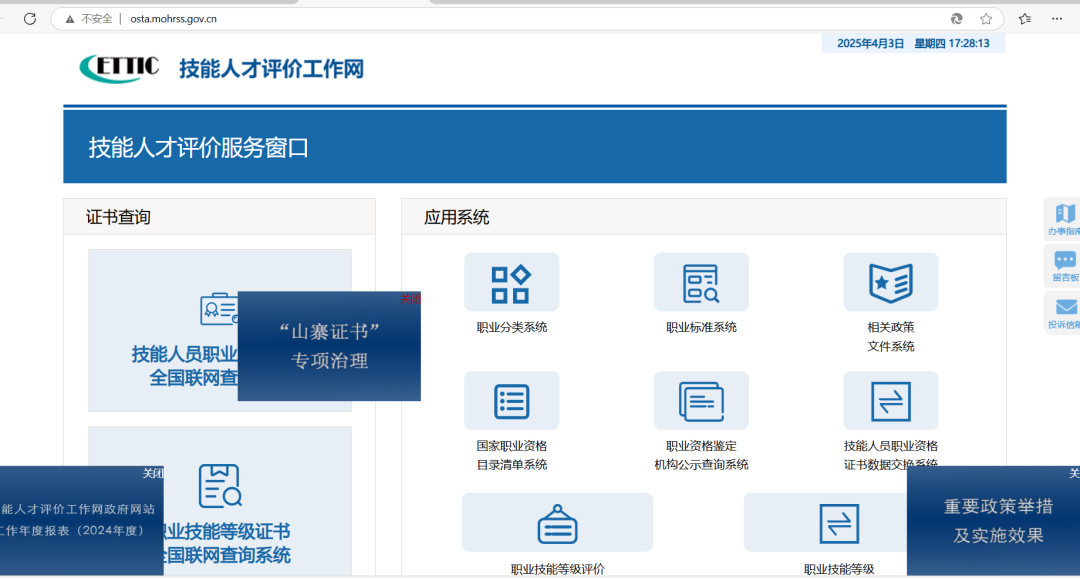Open the 山寨证书专项治理 banner
This screenshot has height=578, width=1080.
coord(328,346)
